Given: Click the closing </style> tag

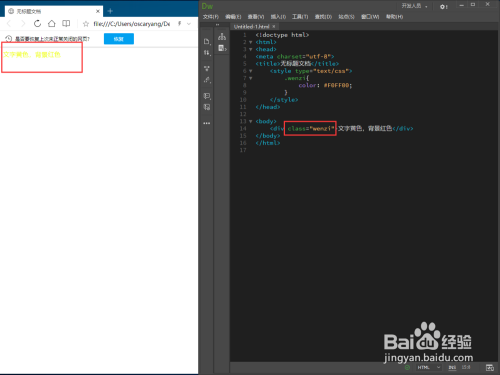Looking at the screenshot, I should 284,100.
